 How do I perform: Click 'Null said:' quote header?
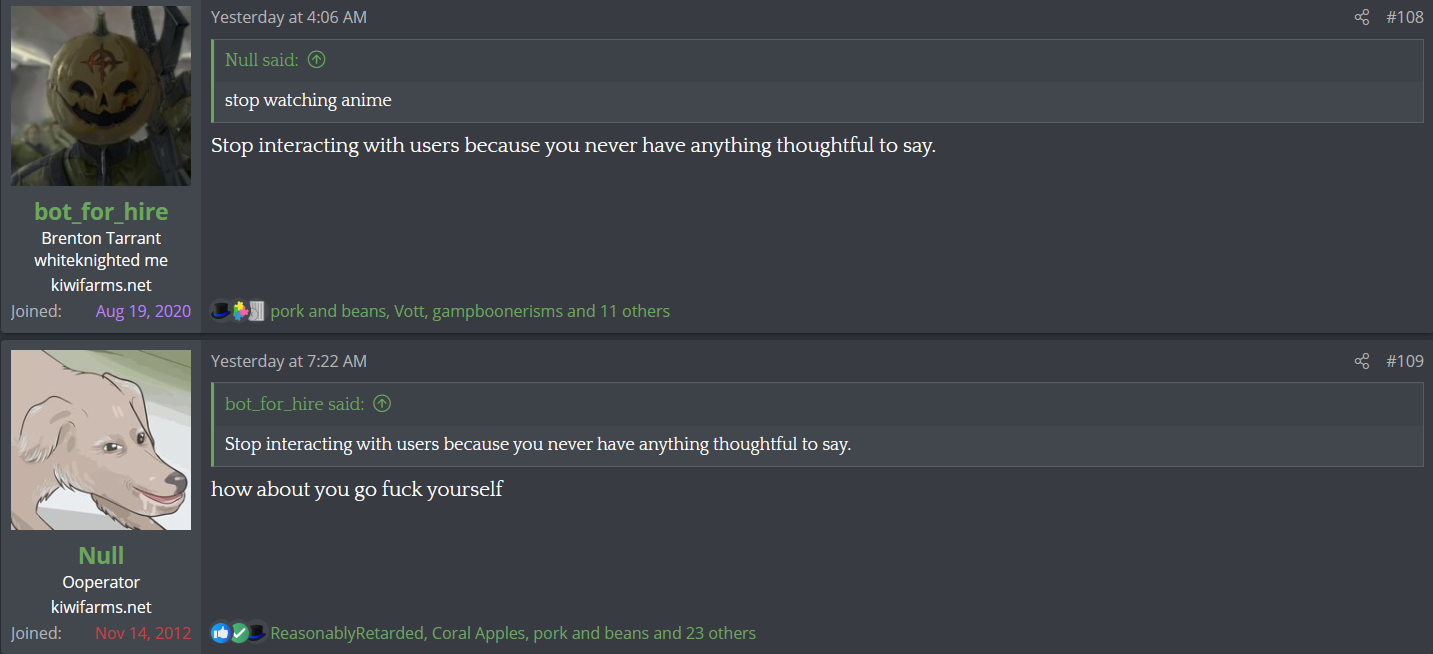tap(262, 60)
